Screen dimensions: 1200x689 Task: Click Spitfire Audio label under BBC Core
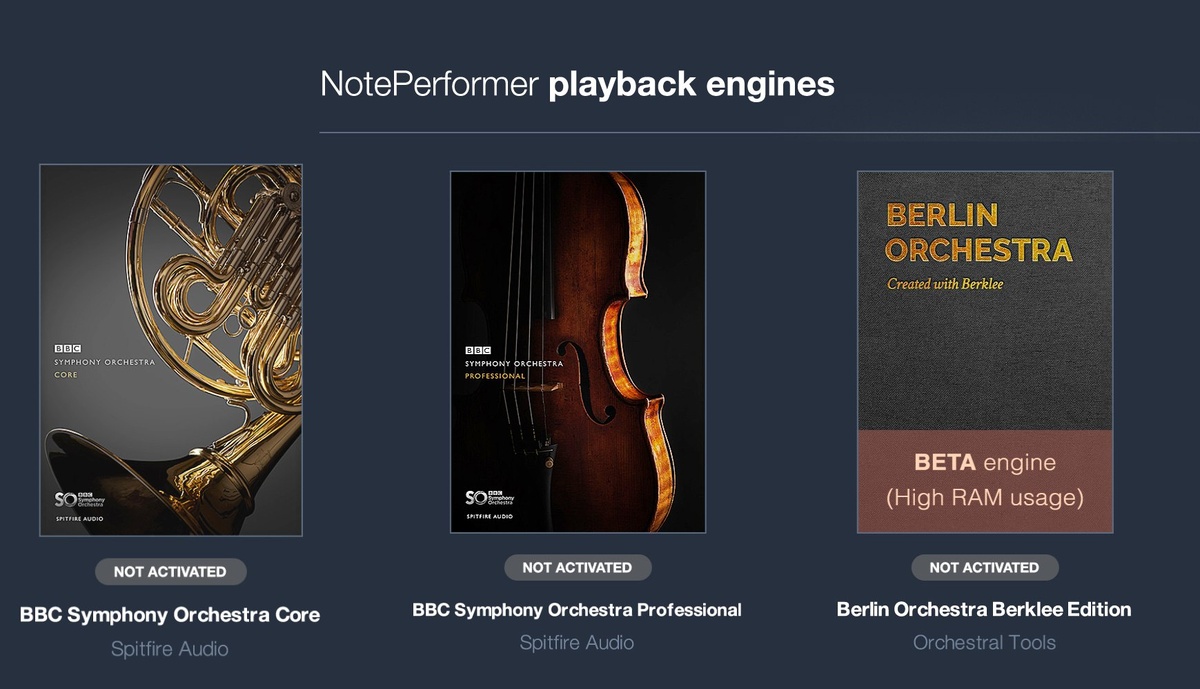pos(170,649)
